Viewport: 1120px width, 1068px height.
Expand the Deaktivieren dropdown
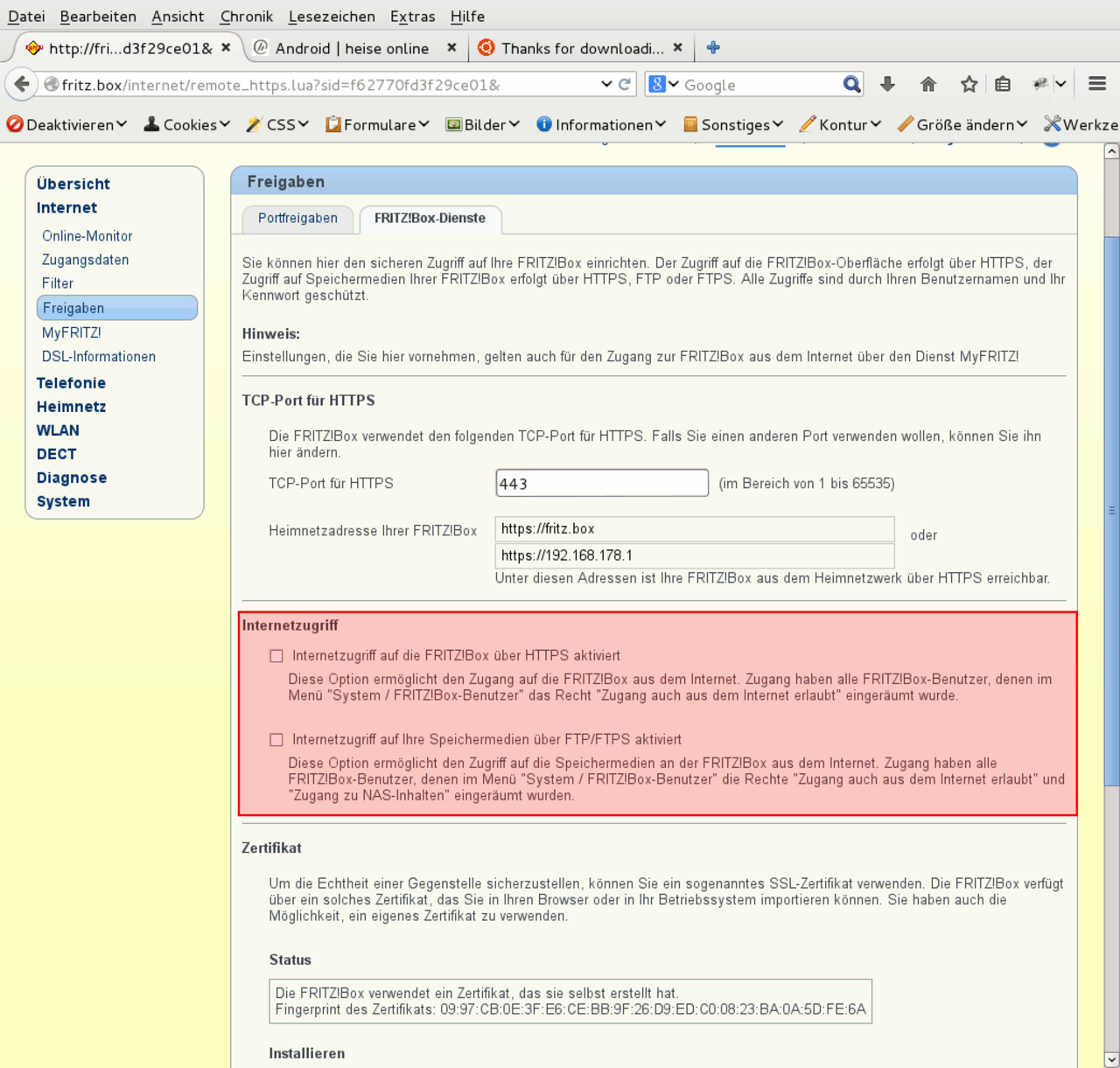(x=122, y=124)
